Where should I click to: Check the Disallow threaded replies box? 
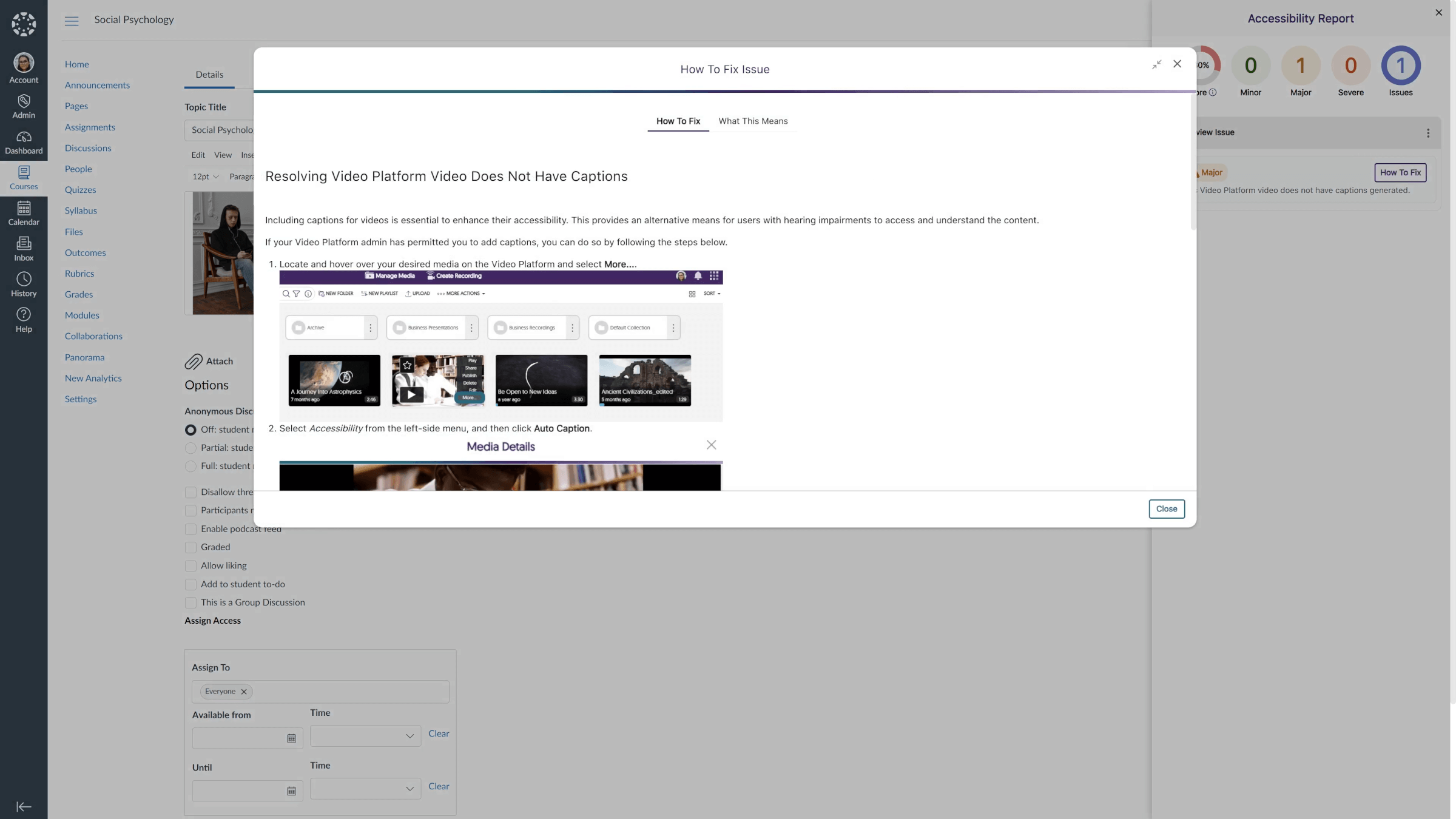pos(190,492)
